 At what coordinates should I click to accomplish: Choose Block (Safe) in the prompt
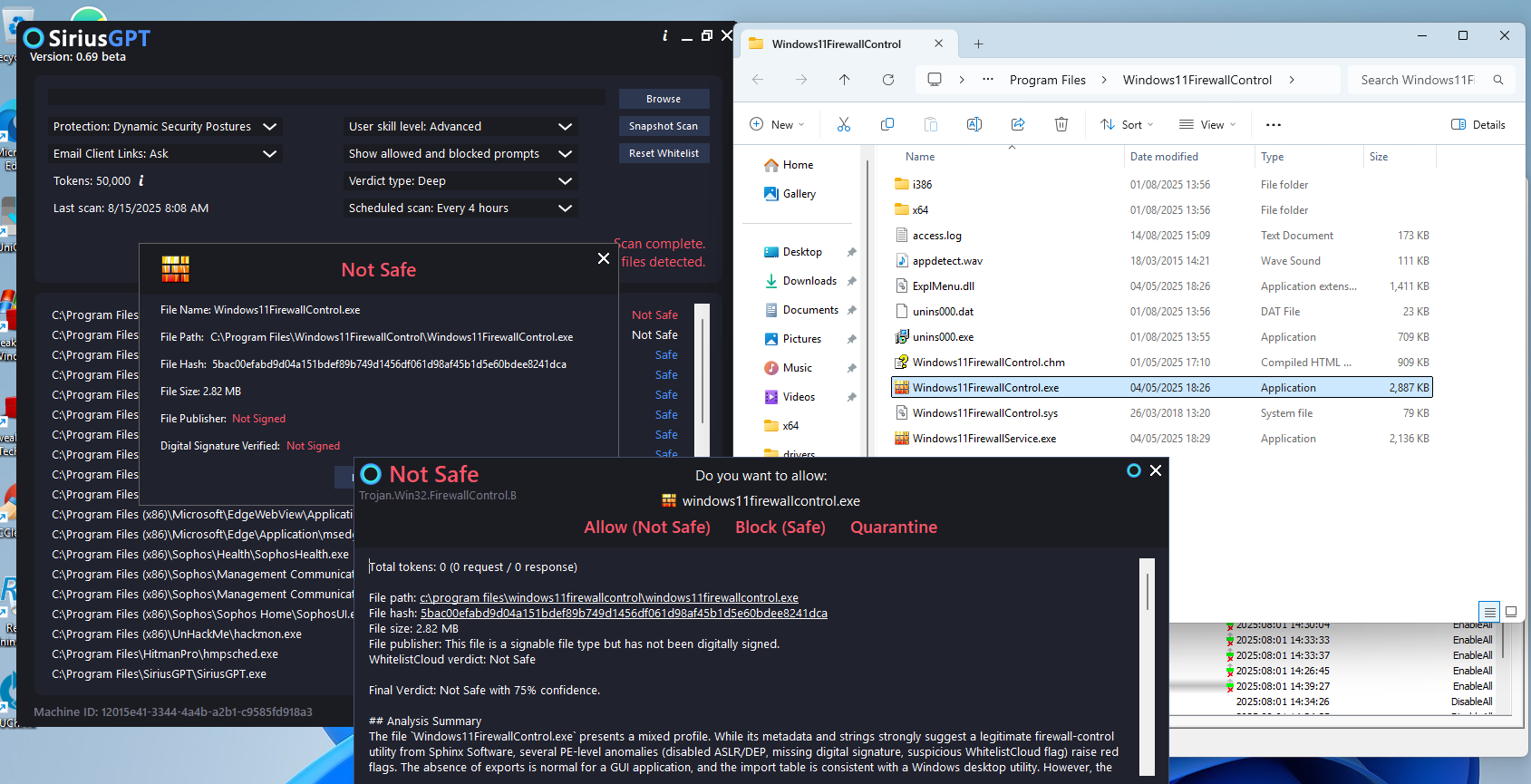780,527
